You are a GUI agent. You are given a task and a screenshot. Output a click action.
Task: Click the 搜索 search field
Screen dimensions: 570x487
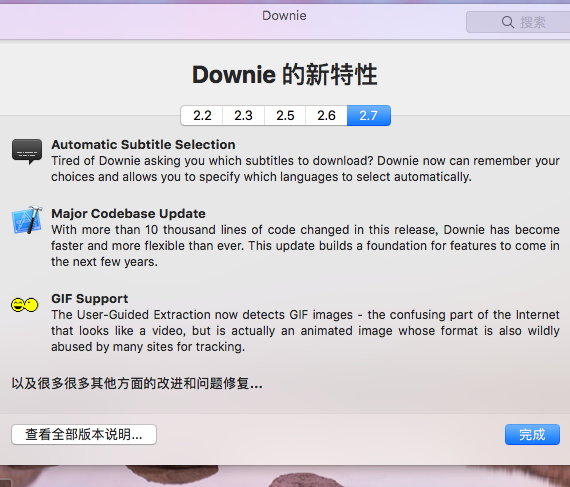518,22
